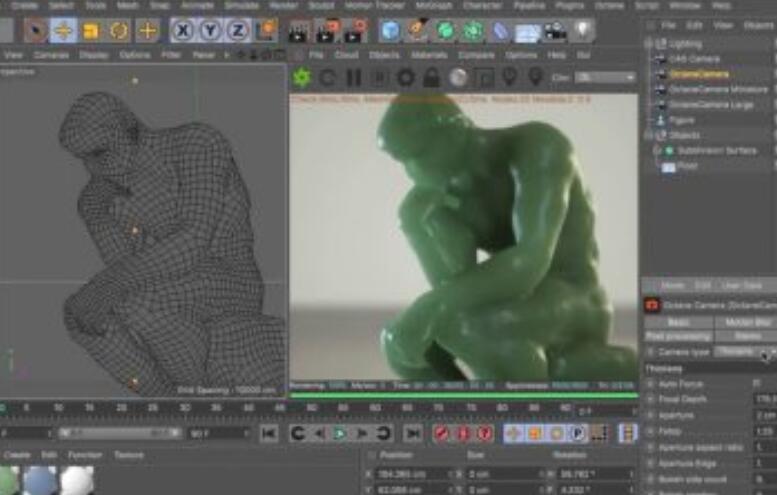Activate the Scale tool

click(91, 31)
